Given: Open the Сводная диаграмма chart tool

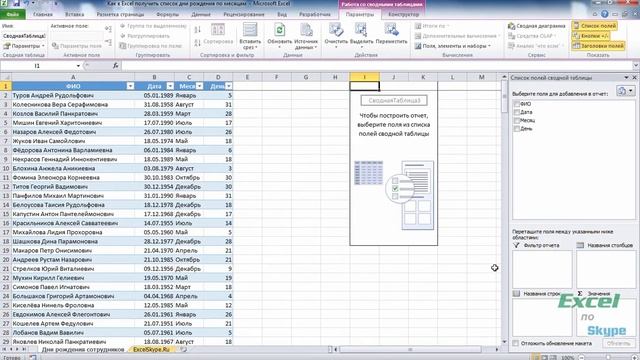Looking at the screenshot, I should point(536,26).
